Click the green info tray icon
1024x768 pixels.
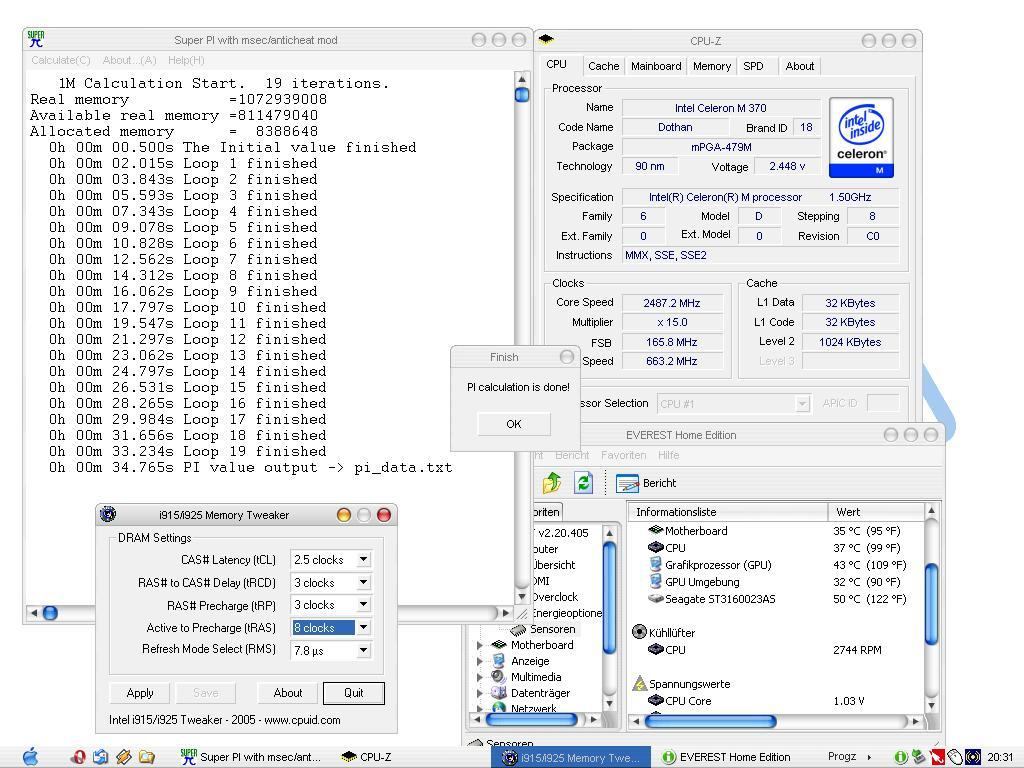pos(901,757)
